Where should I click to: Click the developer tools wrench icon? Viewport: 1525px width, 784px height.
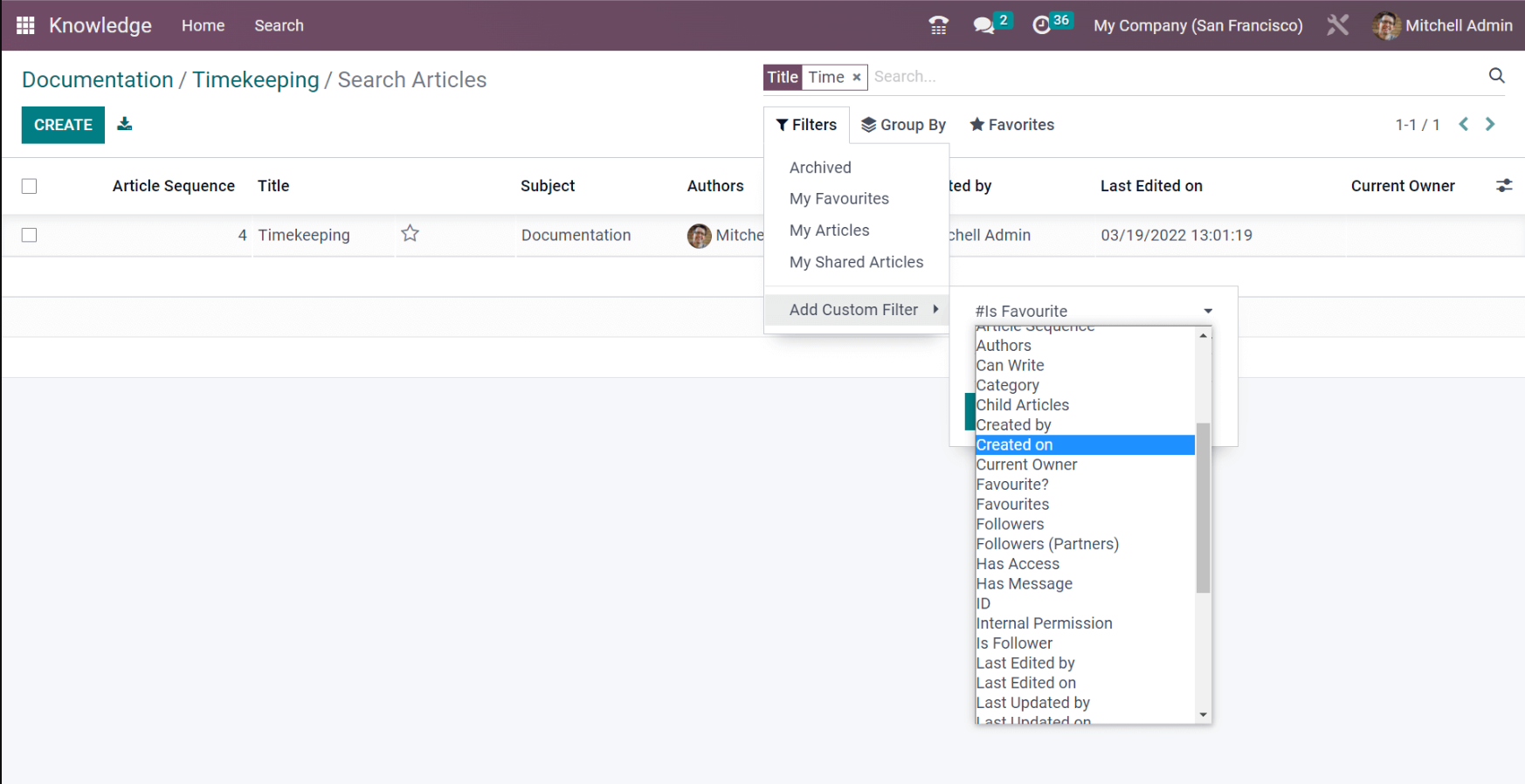(x=1337, y=25)
